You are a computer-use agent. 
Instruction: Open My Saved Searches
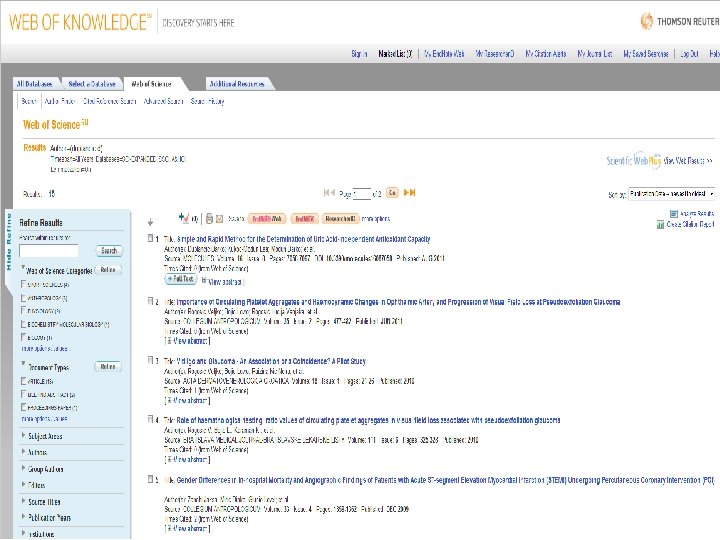point(646,54)
